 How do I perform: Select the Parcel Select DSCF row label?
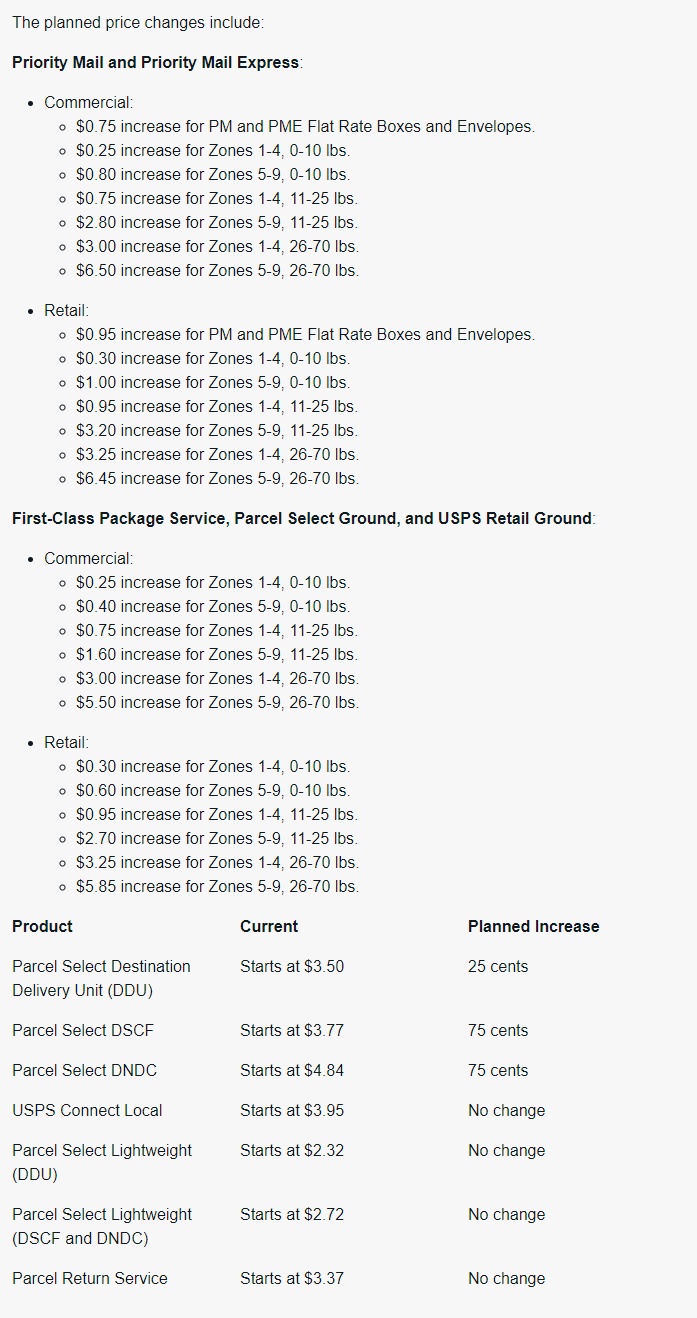83,1030
